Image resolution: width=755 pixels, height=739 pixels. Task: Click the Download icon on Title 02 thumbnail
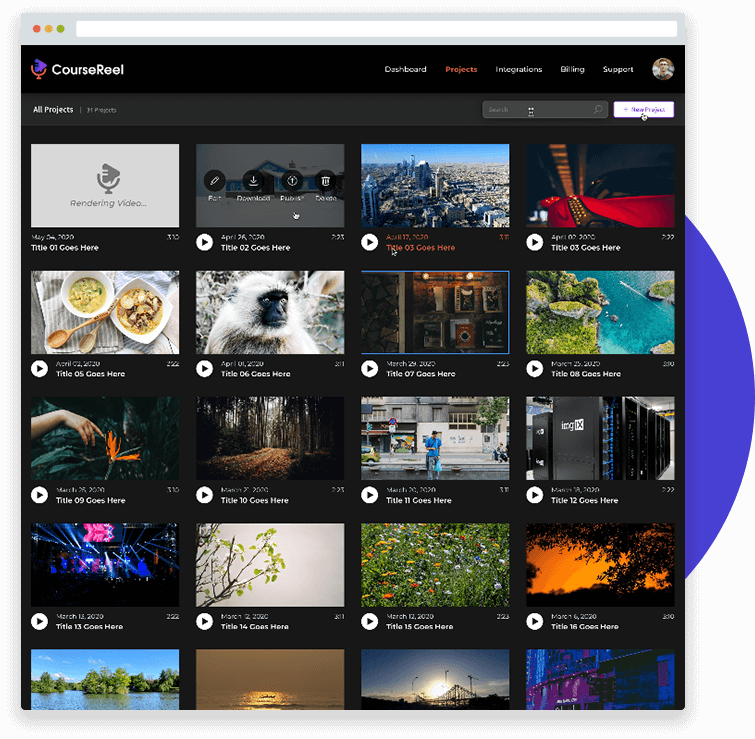[253, 181]
